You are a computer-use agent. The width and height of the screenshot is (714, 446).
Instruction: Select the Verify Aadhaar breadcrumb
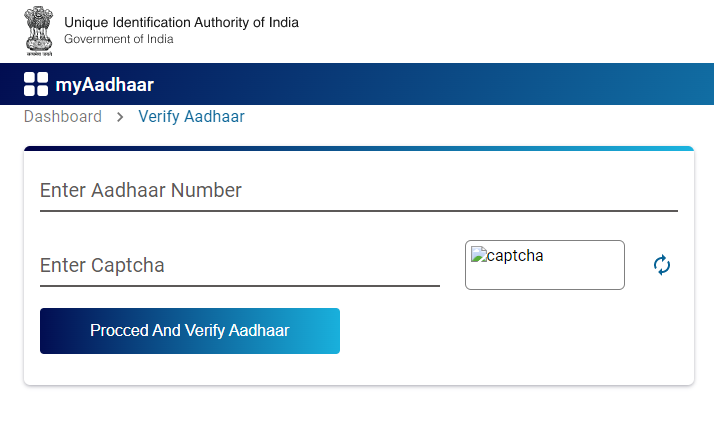(x=191, y=117)
